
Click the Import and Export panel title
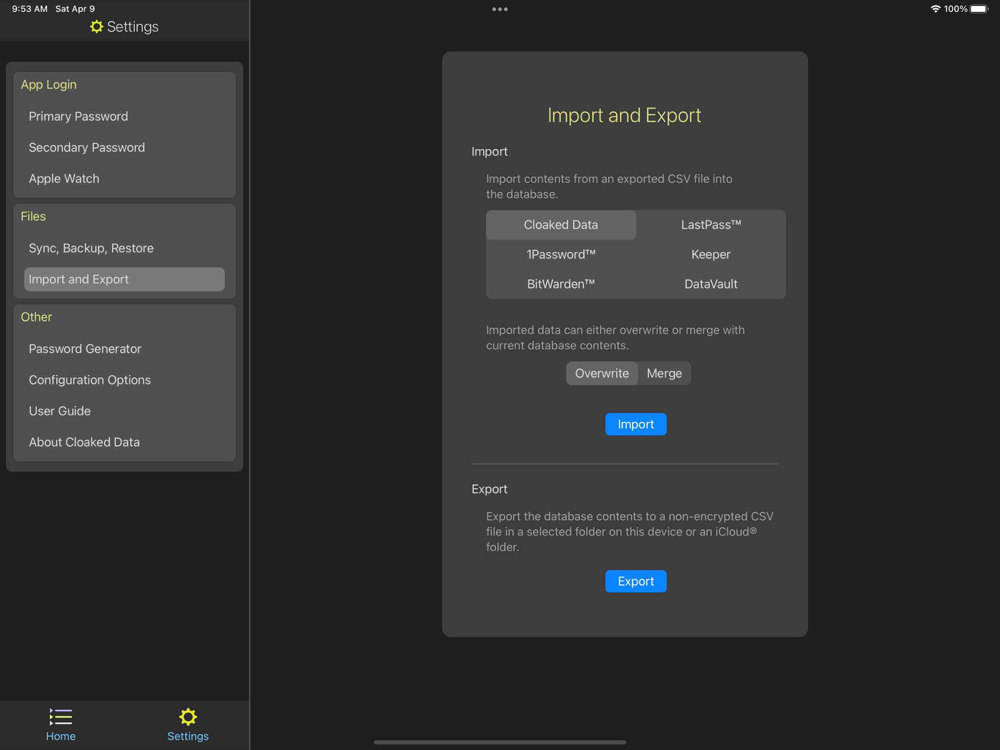point(624,115)
